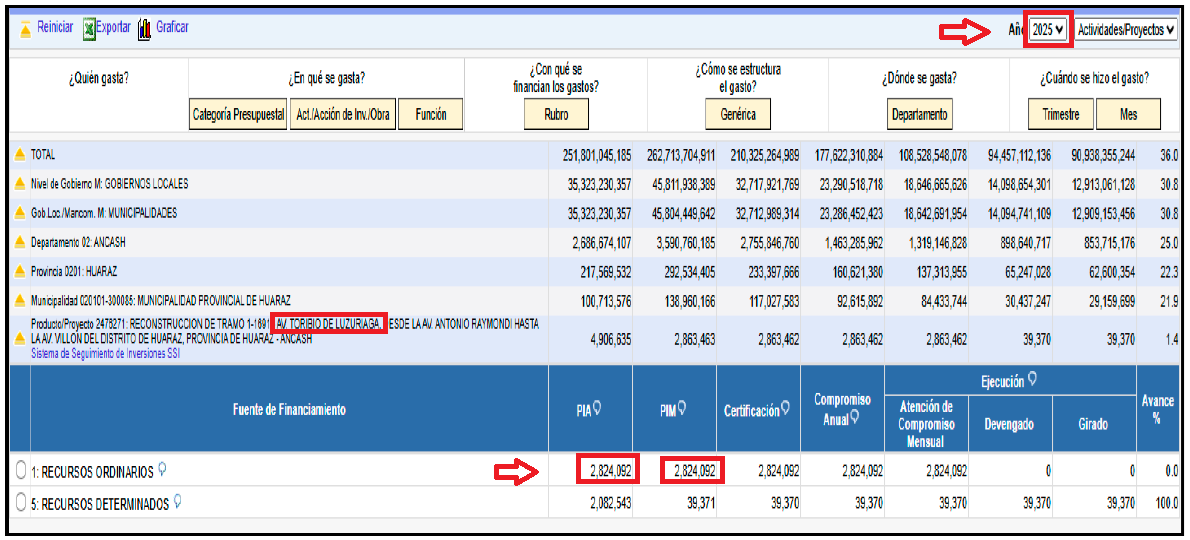Click the Trimestre button
Screen dimensions: 1190x540
[1061, 115]
